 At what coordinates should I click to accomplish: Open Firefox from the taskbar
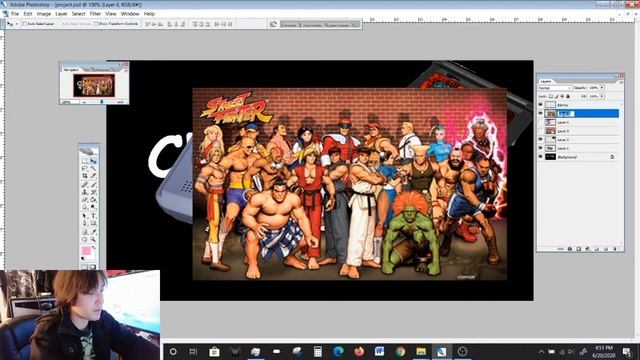[x=359, y=351]
